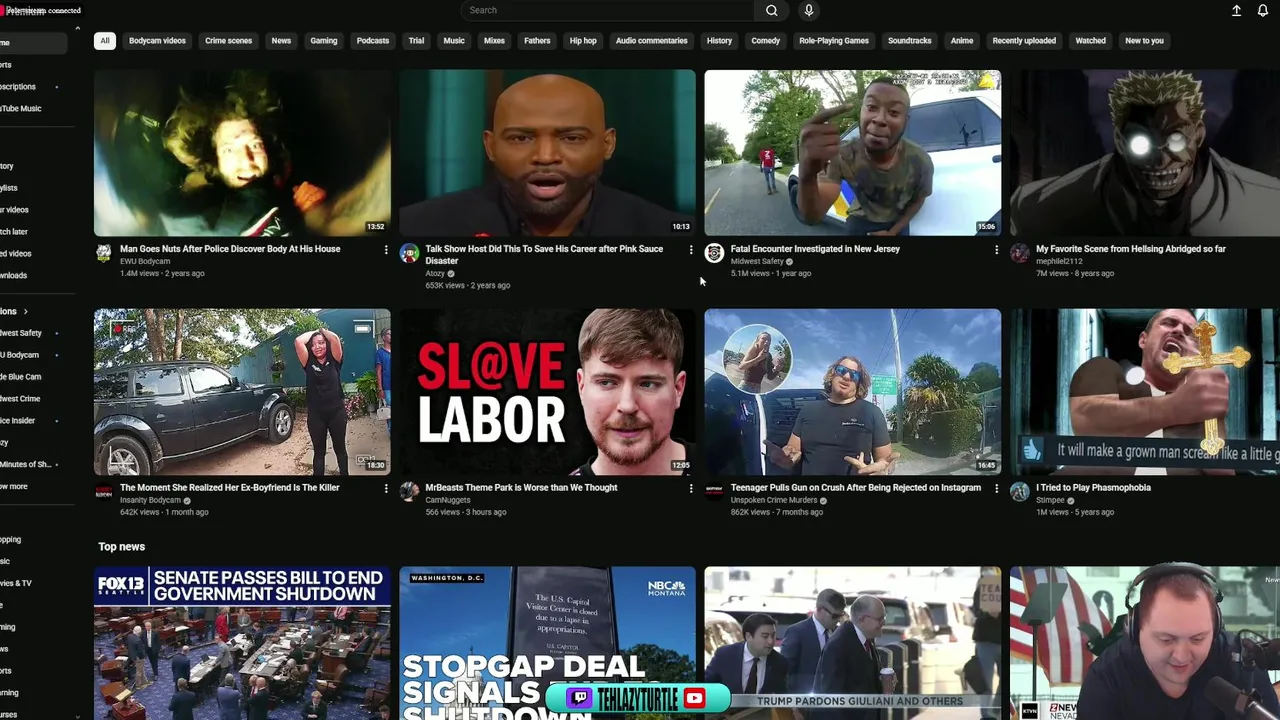Select the New to you chip
This screenshot has height=720, width=1280.
tap(1144, 41)
